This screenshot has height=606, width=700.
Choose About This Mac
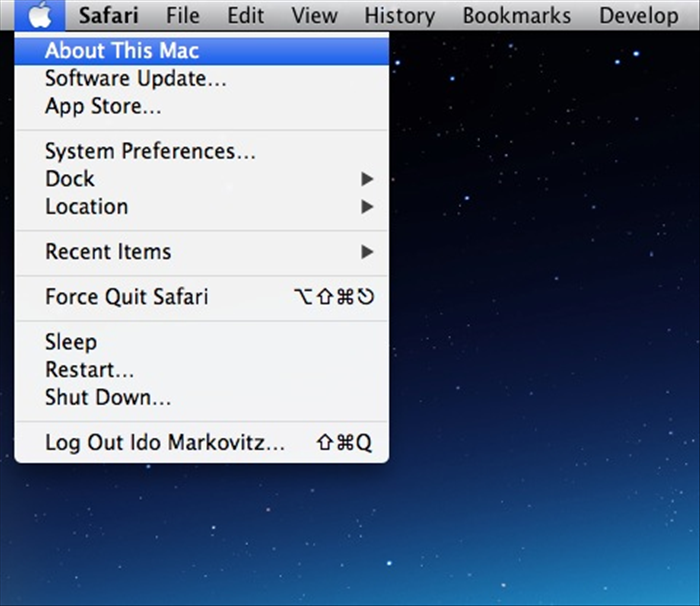pyautogui.click(x=202, y=50)
